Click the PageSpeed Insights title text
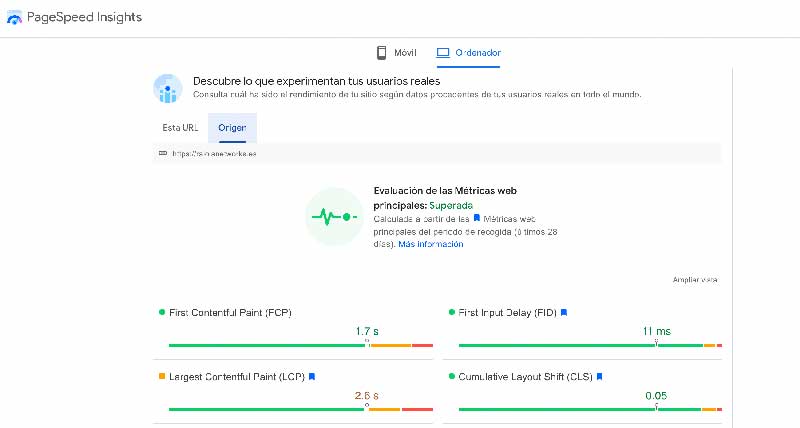800x428 pixels. pyautogui.click(x=88, y=18)
